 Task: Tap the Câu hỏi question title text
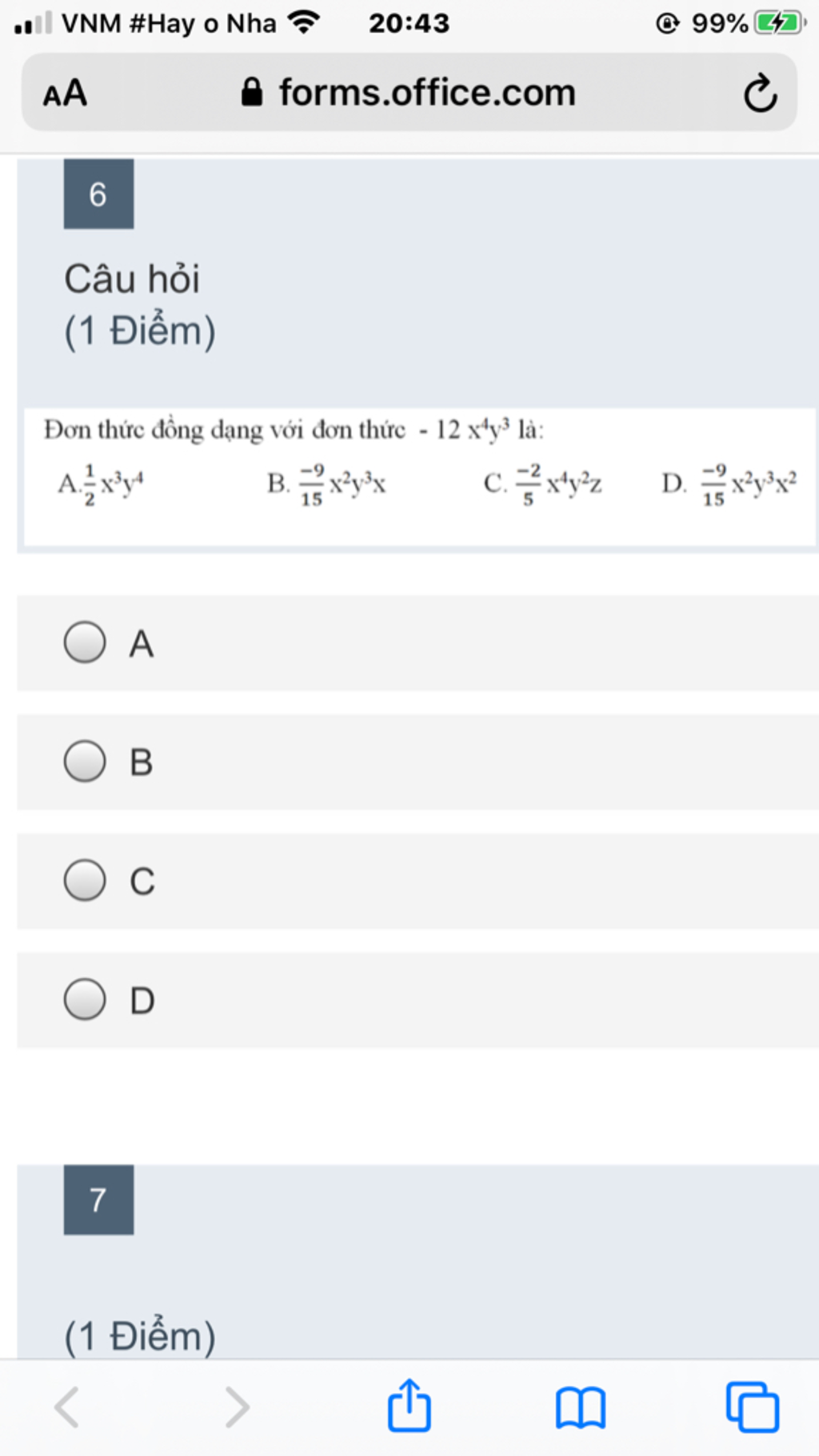[132, 279]
